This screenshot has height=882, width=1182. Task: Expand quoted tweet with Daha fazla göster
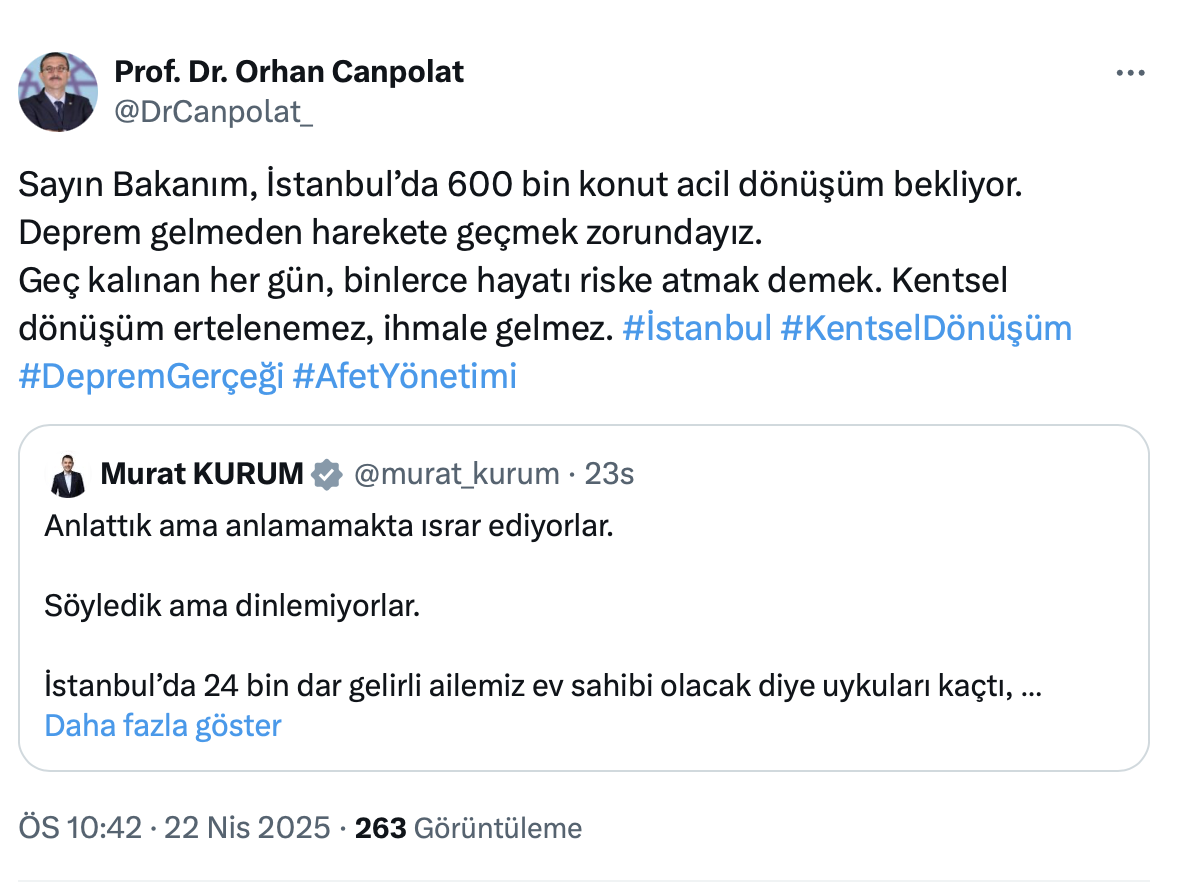tap(163, 725)
